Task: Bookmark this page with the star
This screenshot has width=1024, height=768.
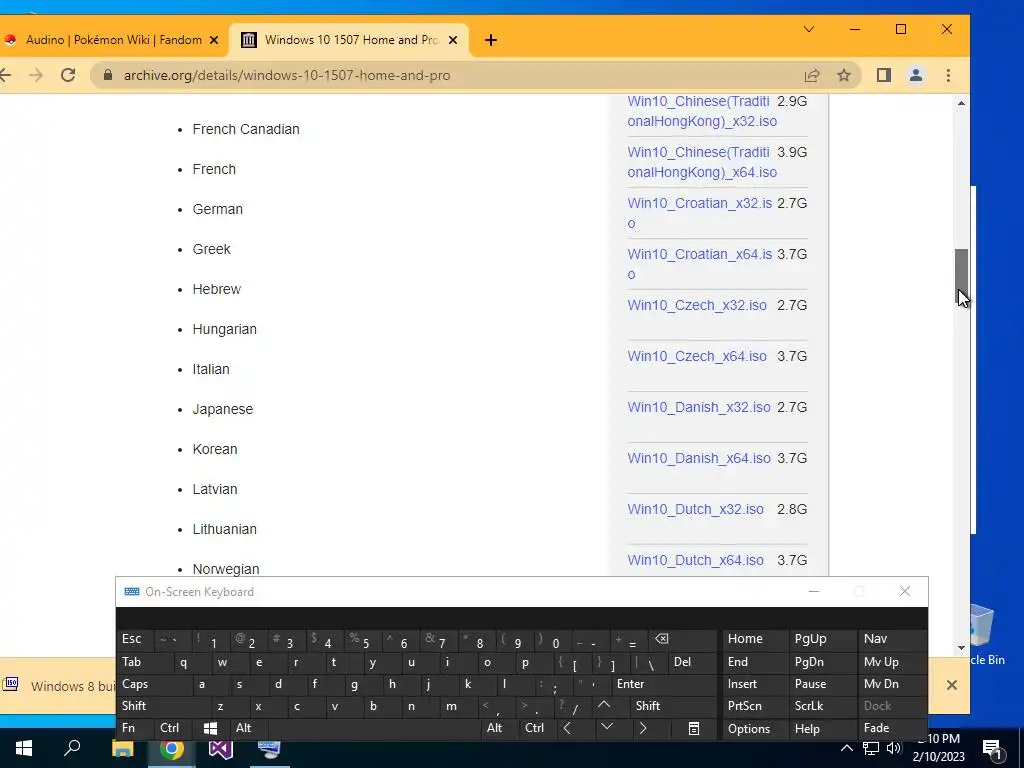Action: click(844, 75)
